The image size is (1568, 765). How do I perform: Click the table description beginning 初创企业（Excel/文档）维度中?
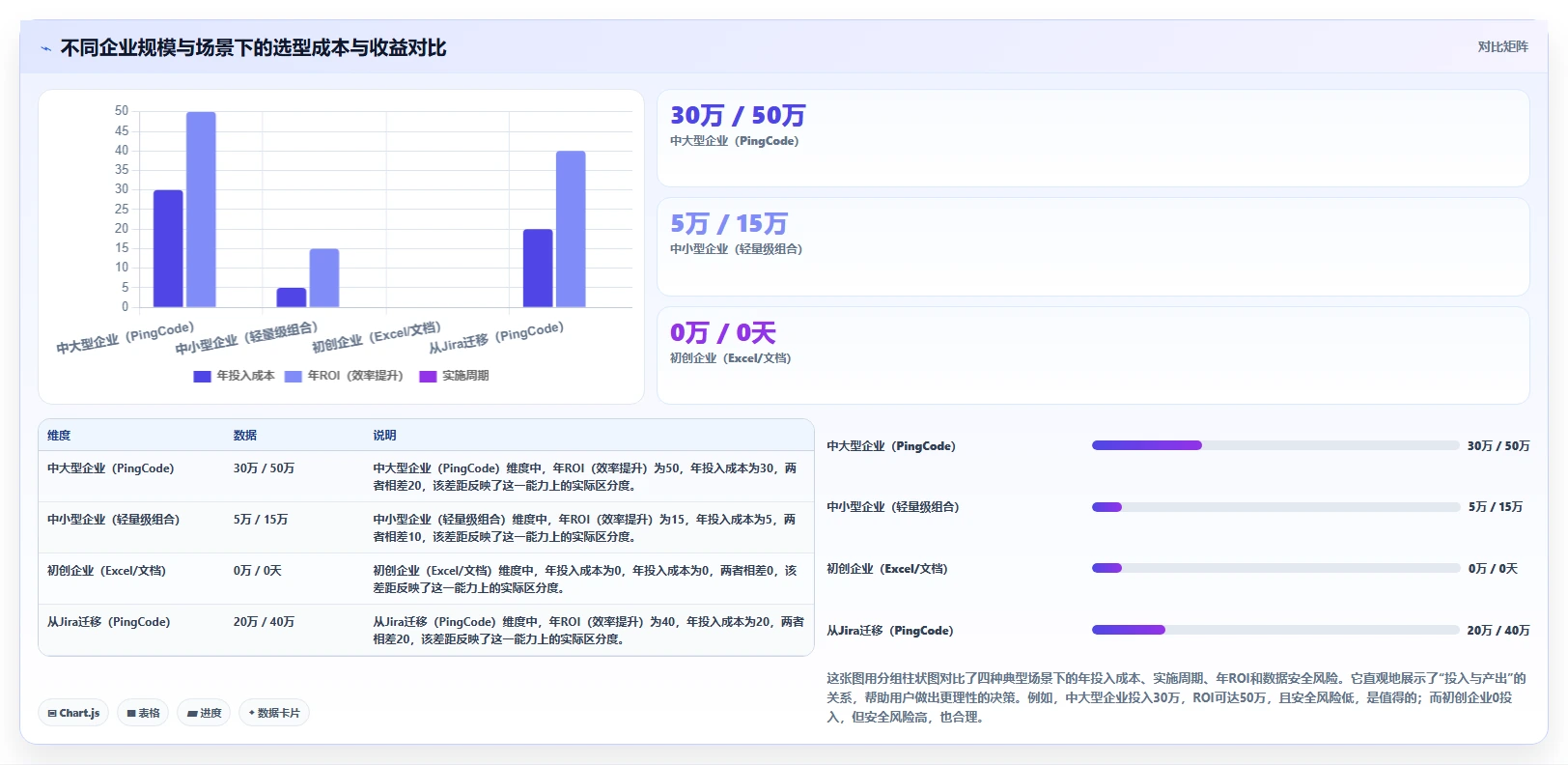[x=585, y=580]
